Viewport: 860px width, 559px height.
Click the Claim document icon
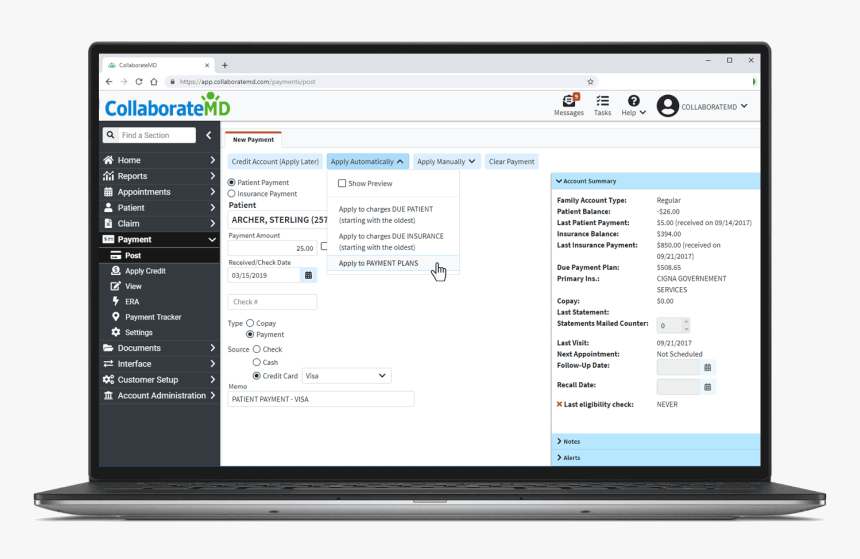[108, 223]
